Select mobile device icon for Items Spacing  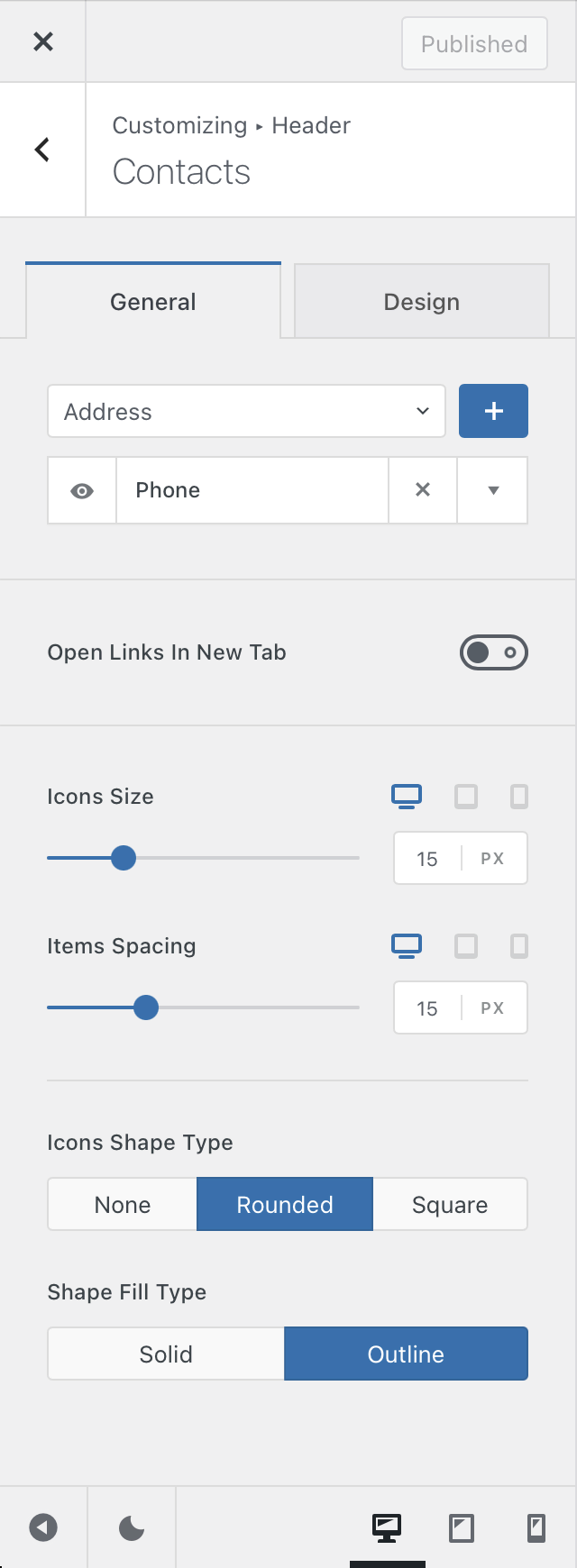click(519, 946)
